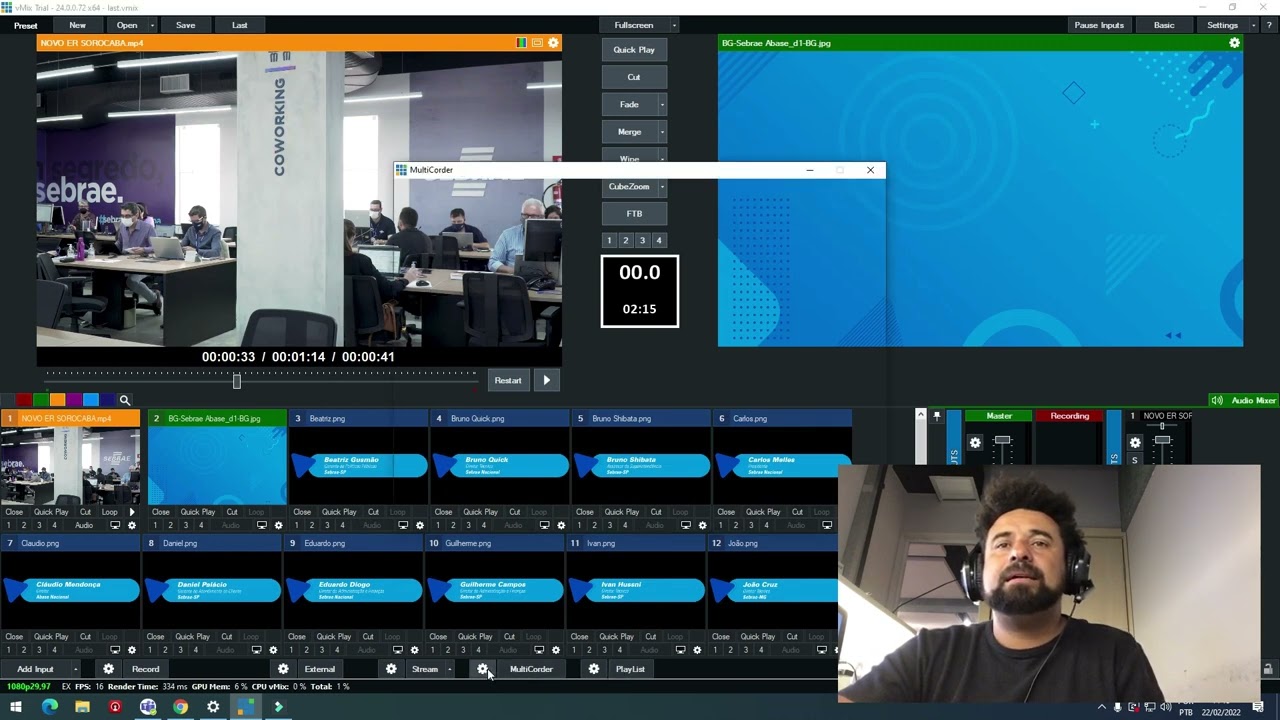Open the help question mark button
The width and height of the screenshot is (1280, 720).
coord(1269,25)
